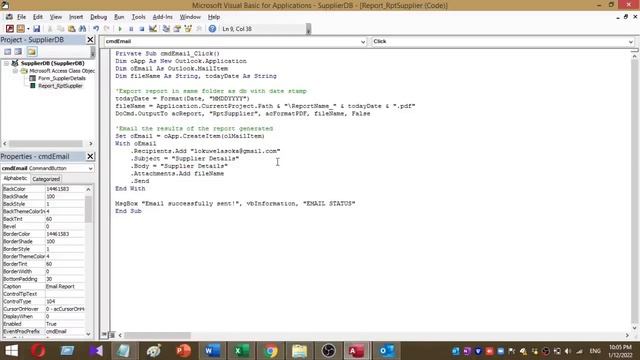Click View Object icon in Project panel
Image resolution: width=640 pixels, height=360 pixels.
coord(18,51)
